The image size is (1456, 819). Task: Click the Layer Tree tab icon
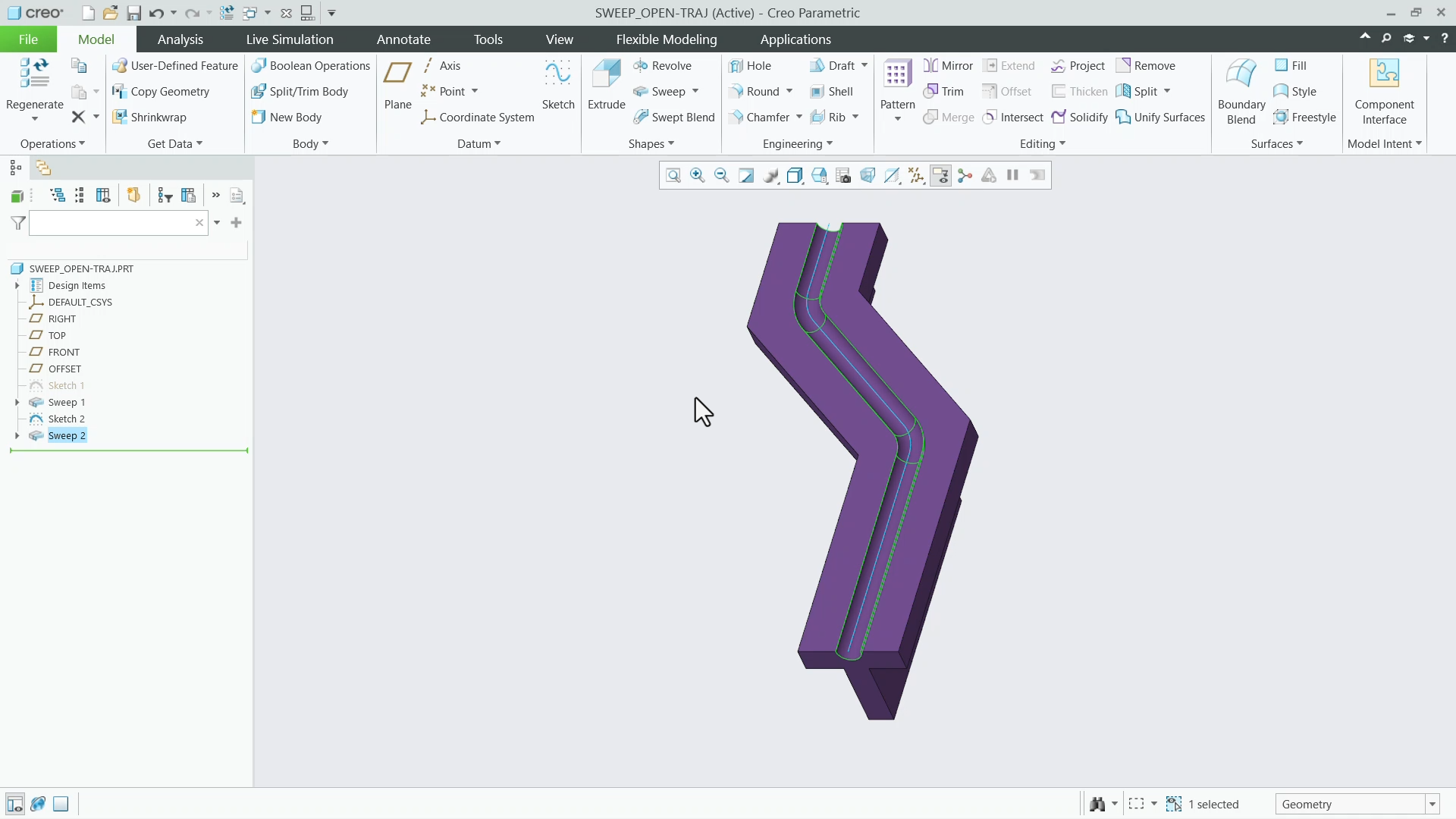click(x=43, y=168)
